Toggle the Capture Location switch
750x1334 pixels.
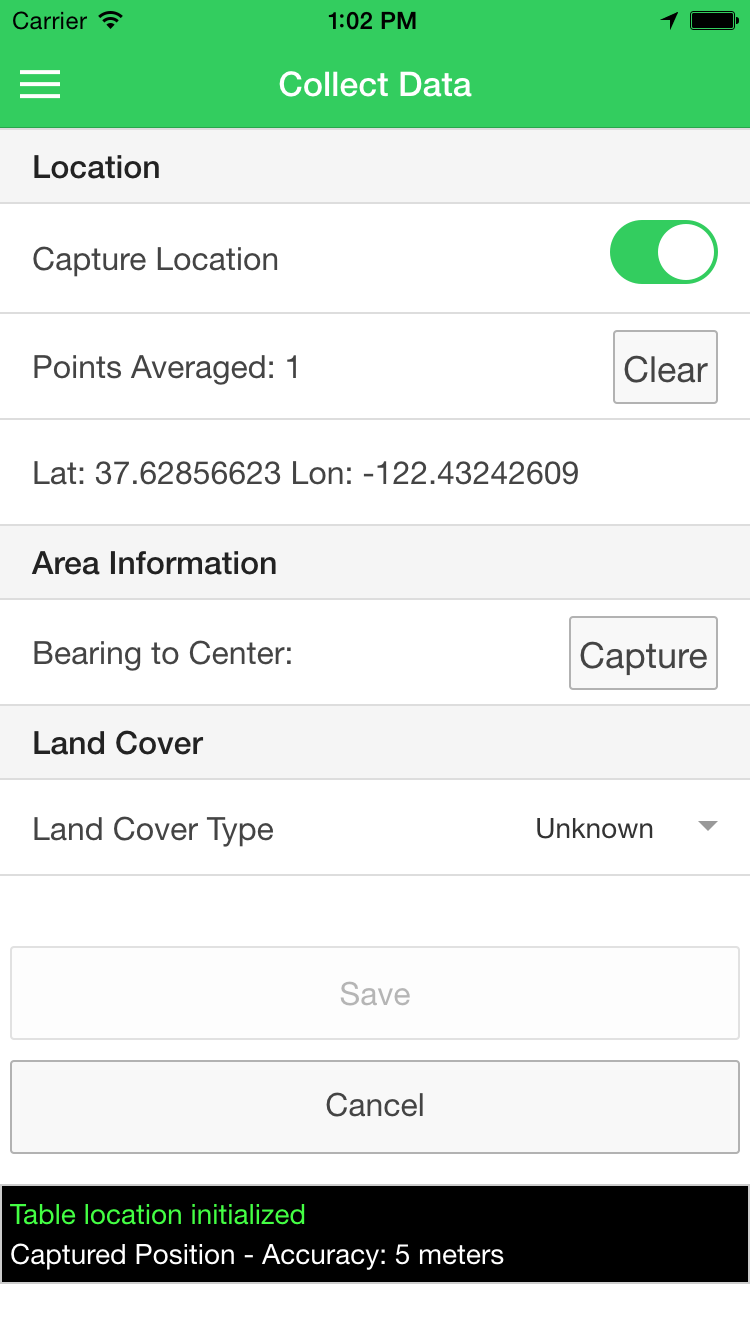point(663,253)
